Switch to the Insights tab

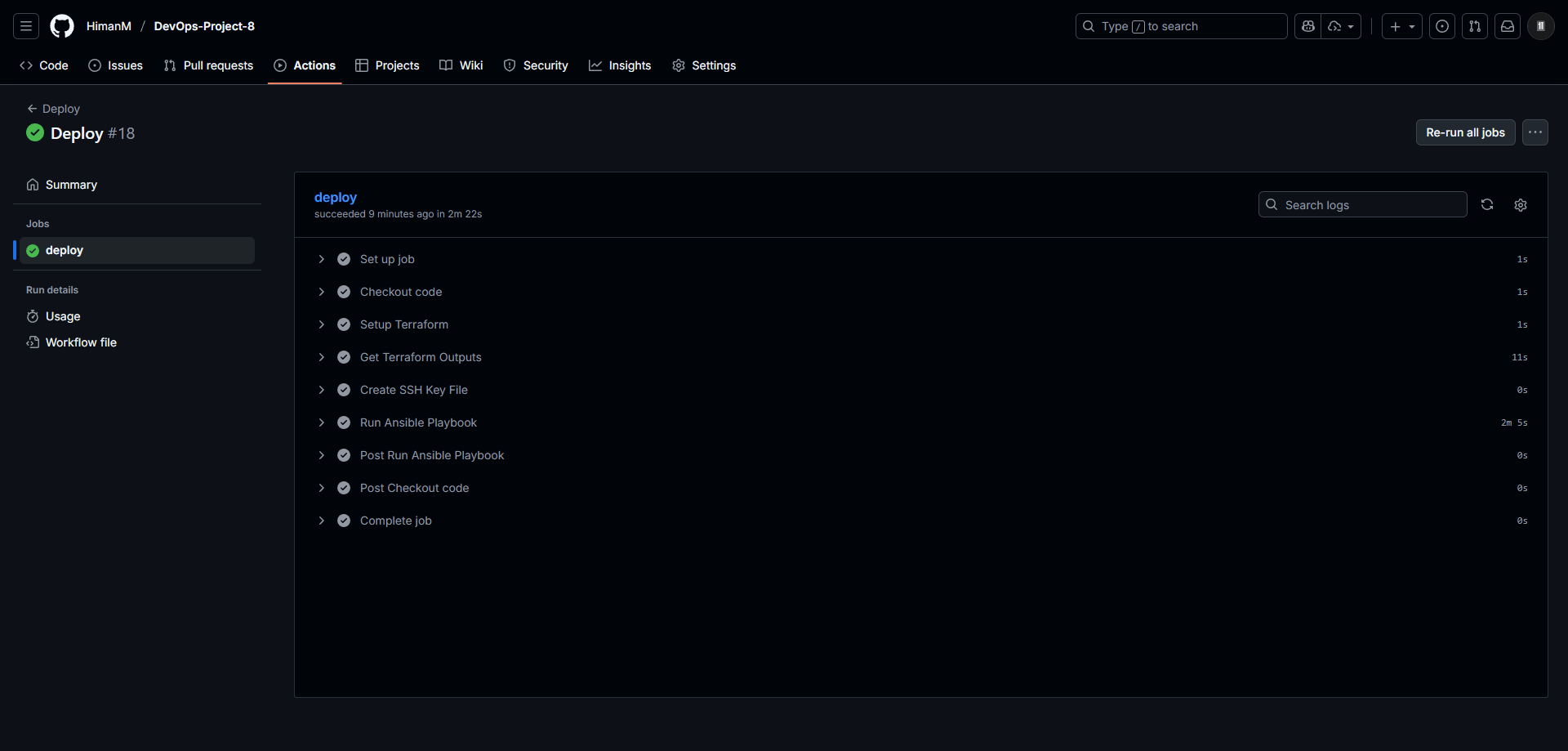[x=620, y=65]
